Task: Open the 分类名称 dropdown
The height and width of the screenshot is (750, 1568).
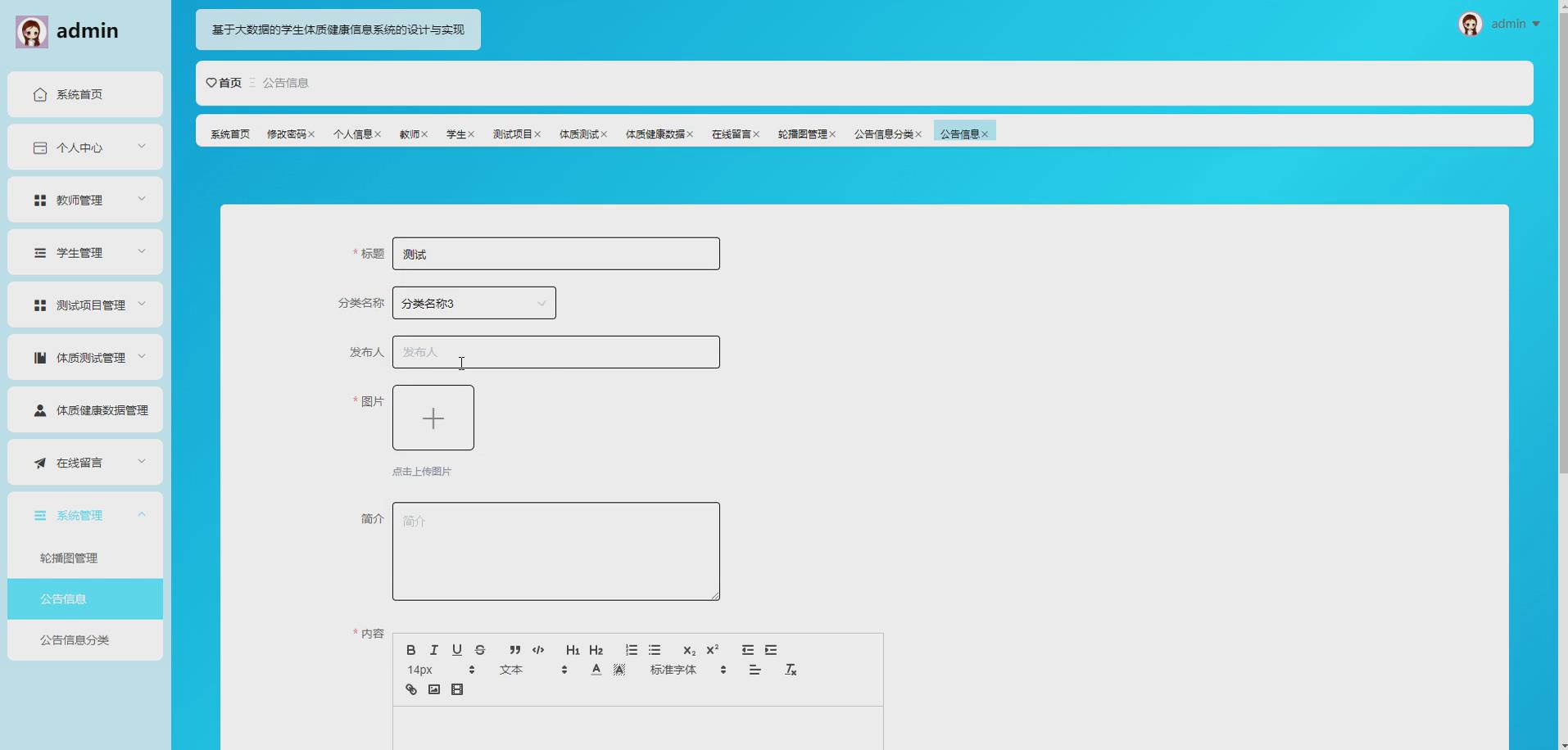Action: pyautogui.click(x=474, y=303)
